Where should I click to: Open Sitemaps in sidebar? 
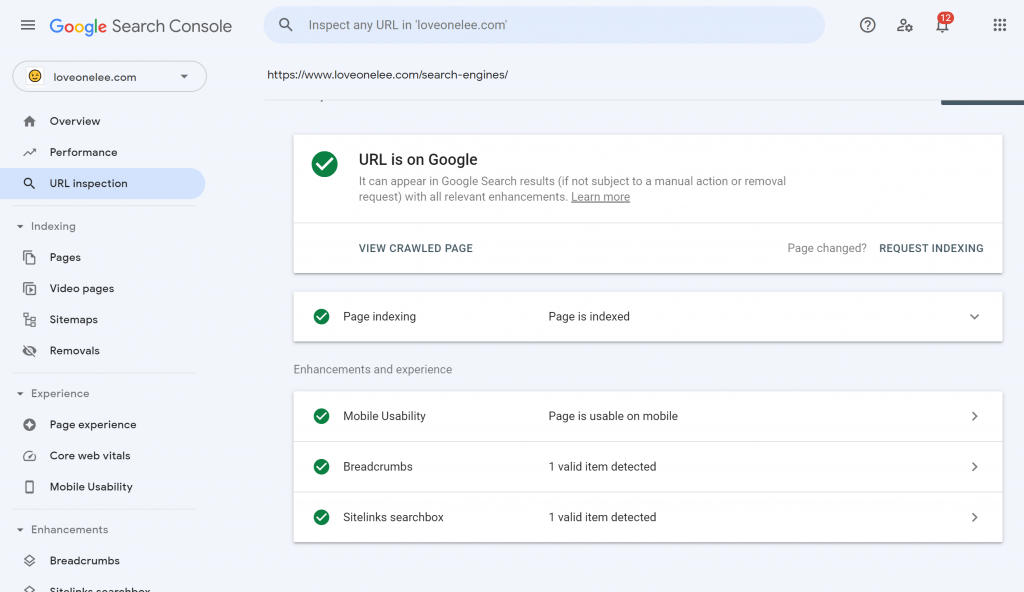coord(74,320)
